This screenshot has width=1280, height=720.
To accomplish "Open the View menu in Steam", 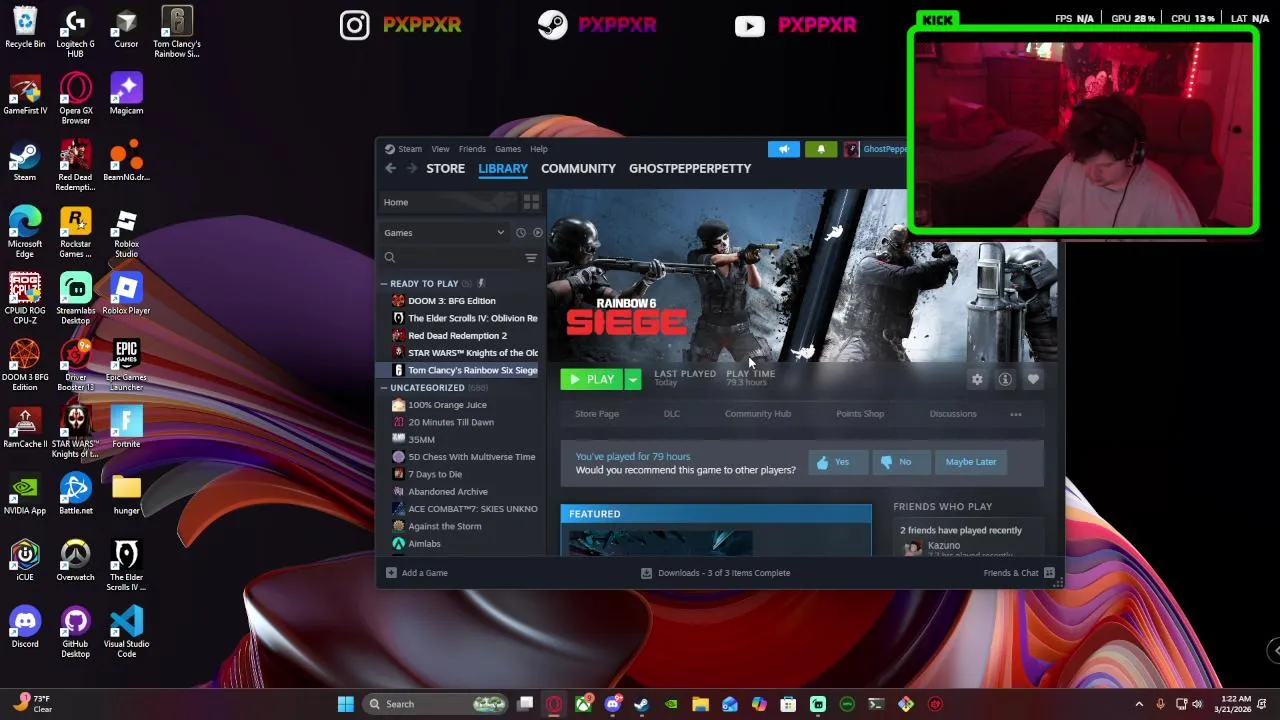I will coord(440,149).
